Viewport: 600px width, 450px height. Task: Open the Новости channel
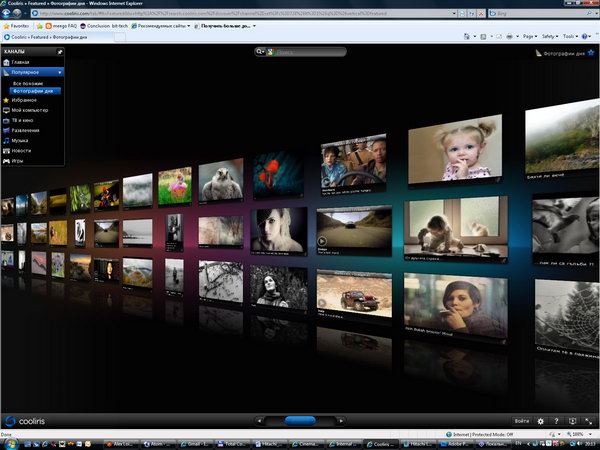point(22,150)
